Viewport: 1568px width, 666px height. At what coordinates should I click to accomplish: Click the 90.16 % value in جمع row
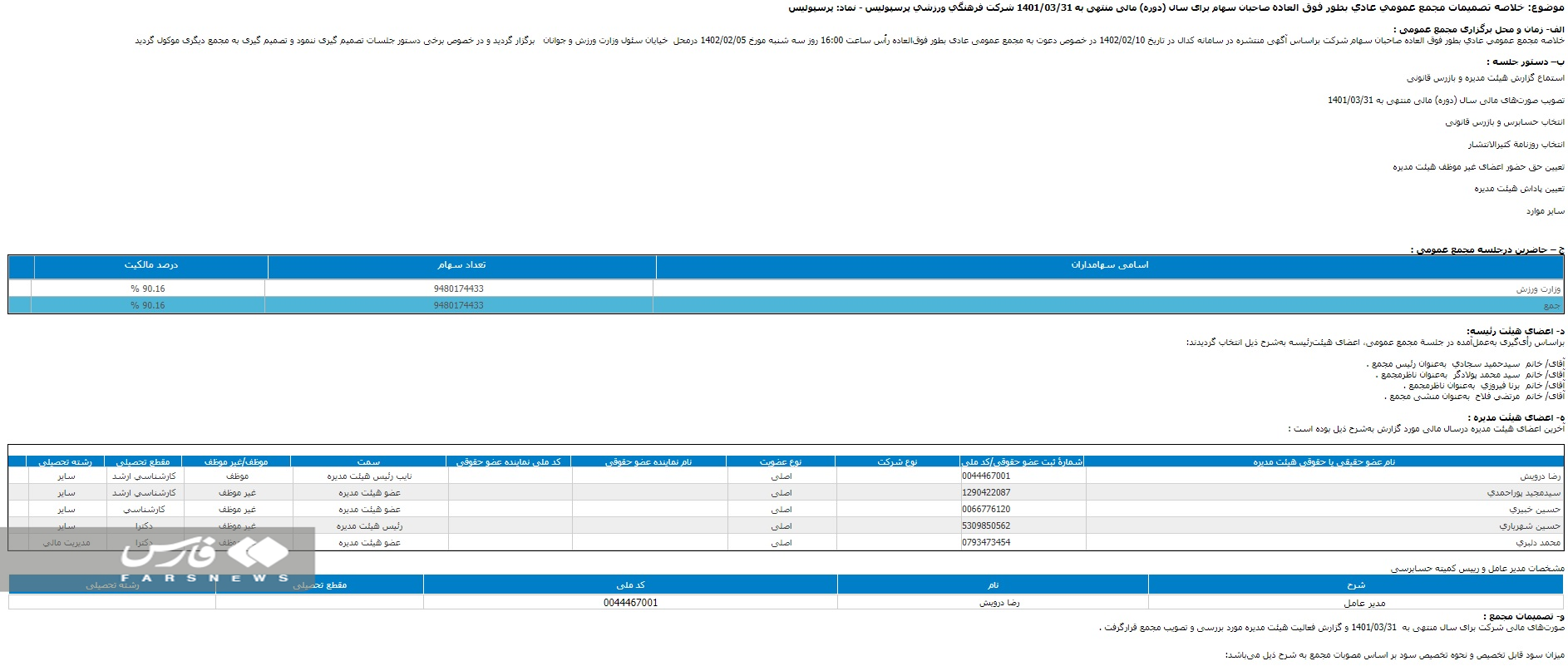coord(147,306)
